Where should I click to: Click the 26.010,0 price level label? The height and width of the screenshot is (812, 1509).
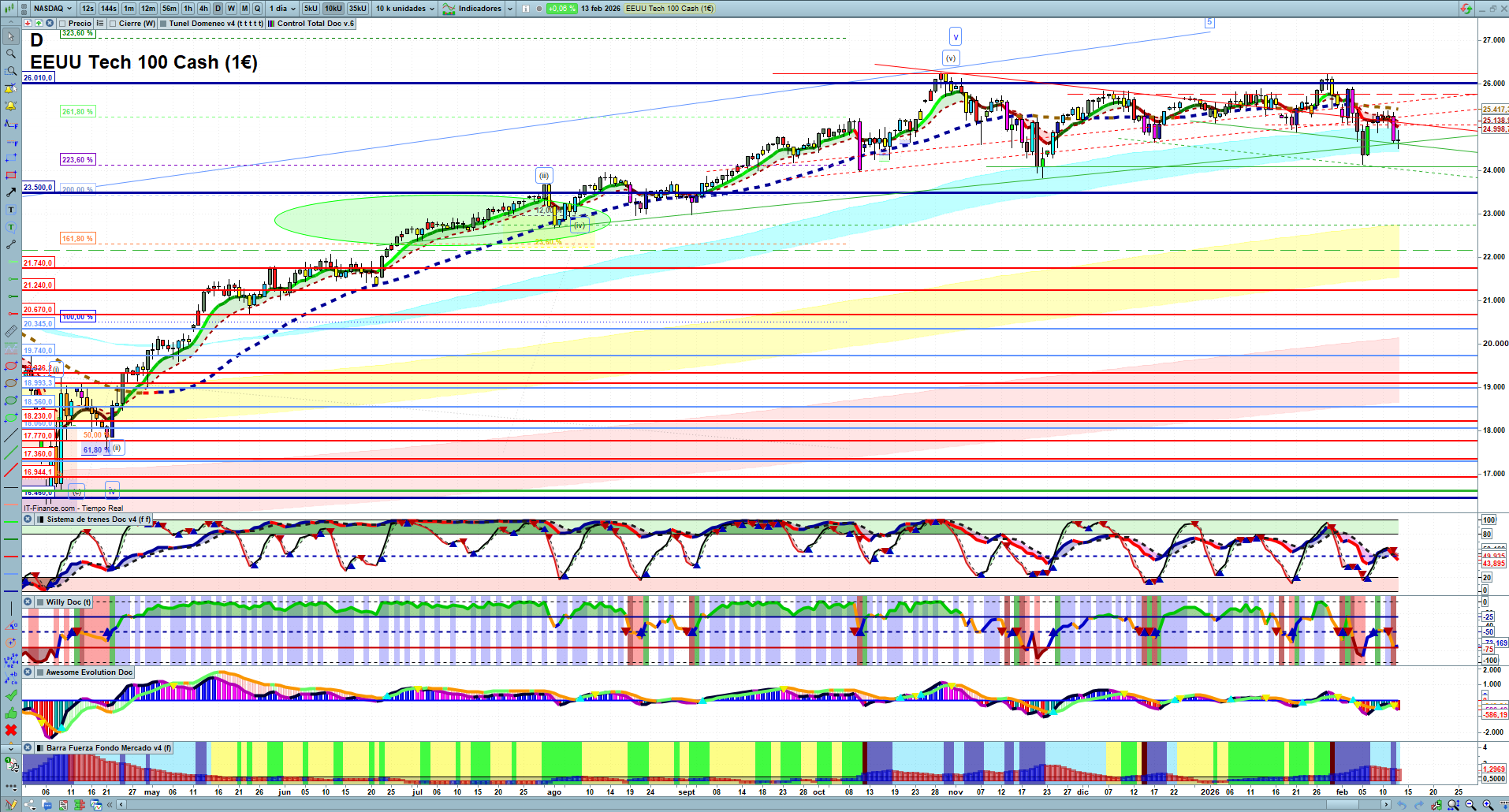[38, 78]
